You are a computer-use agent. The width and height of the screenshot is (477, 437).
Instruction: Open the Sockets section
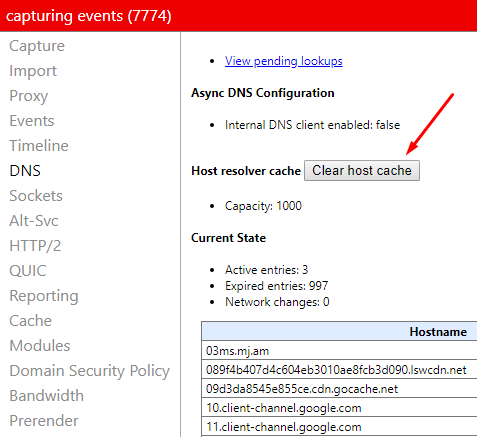[36, 196]
